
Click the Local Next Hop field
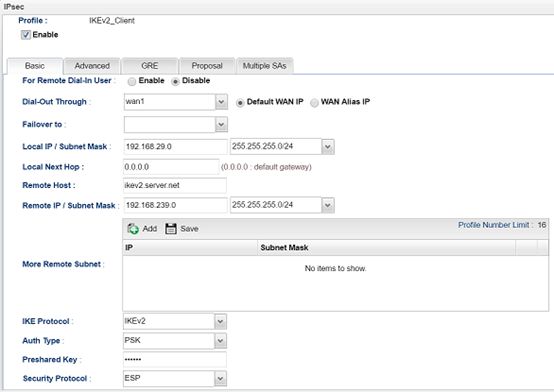(x=171, y=167)
